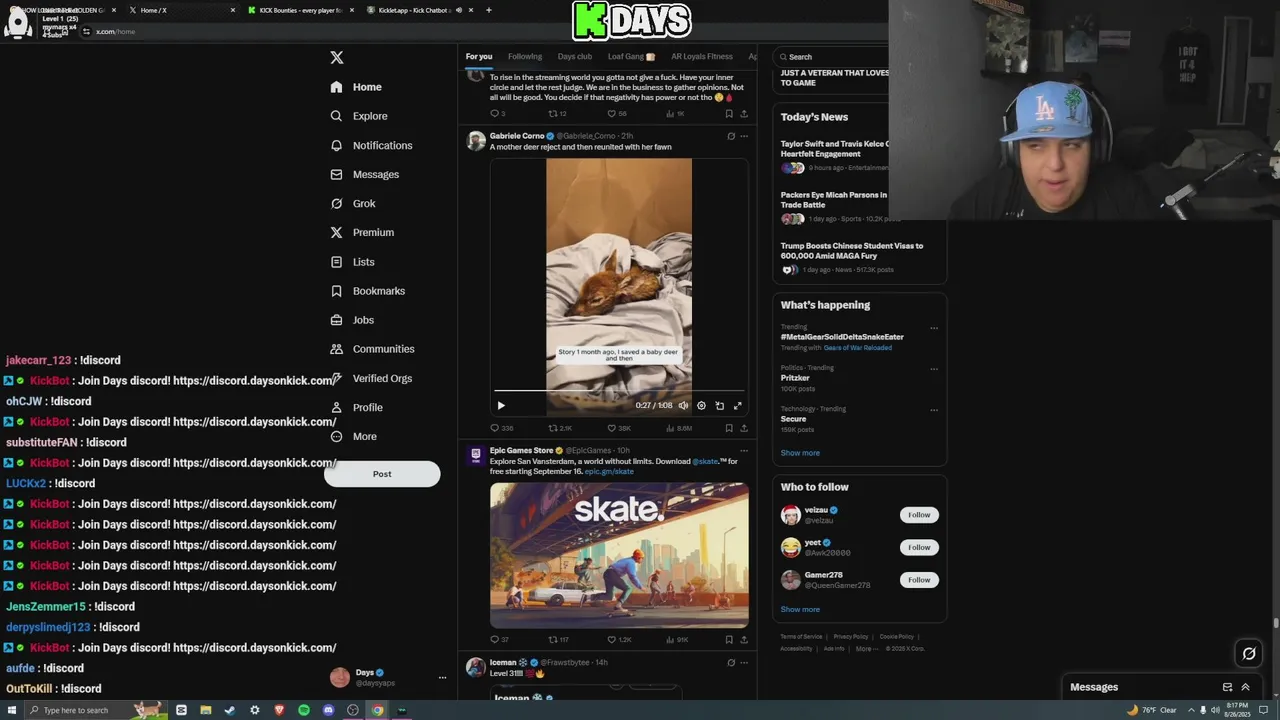Switch to KICK Bounties browser tab
Image resolution: width=1280 pixels, height=720 pixels.
pos(300,10)
